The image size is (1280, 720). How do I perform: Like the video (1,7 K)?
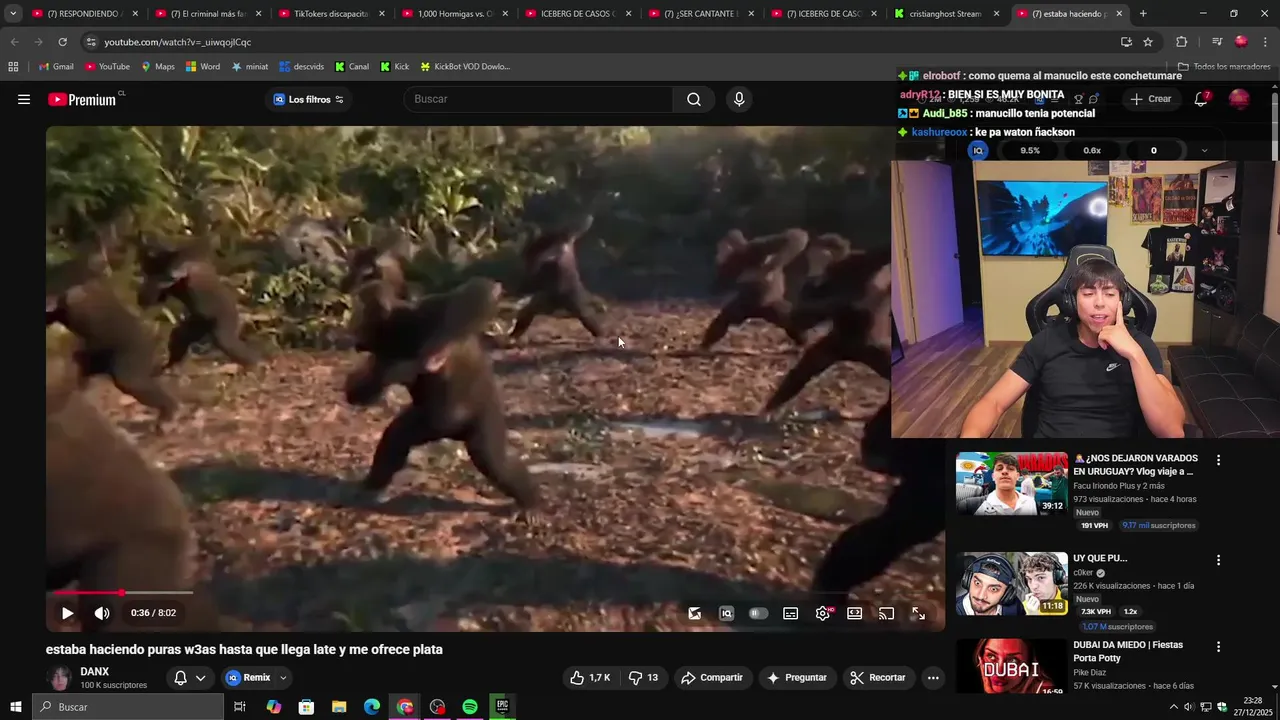tap(590, 678)
